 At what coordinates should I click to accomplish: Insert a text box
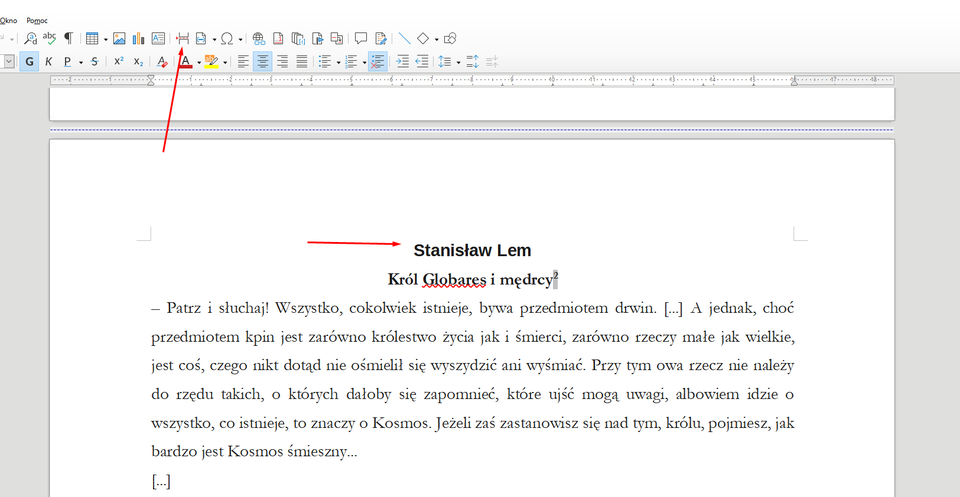point(158,39)
